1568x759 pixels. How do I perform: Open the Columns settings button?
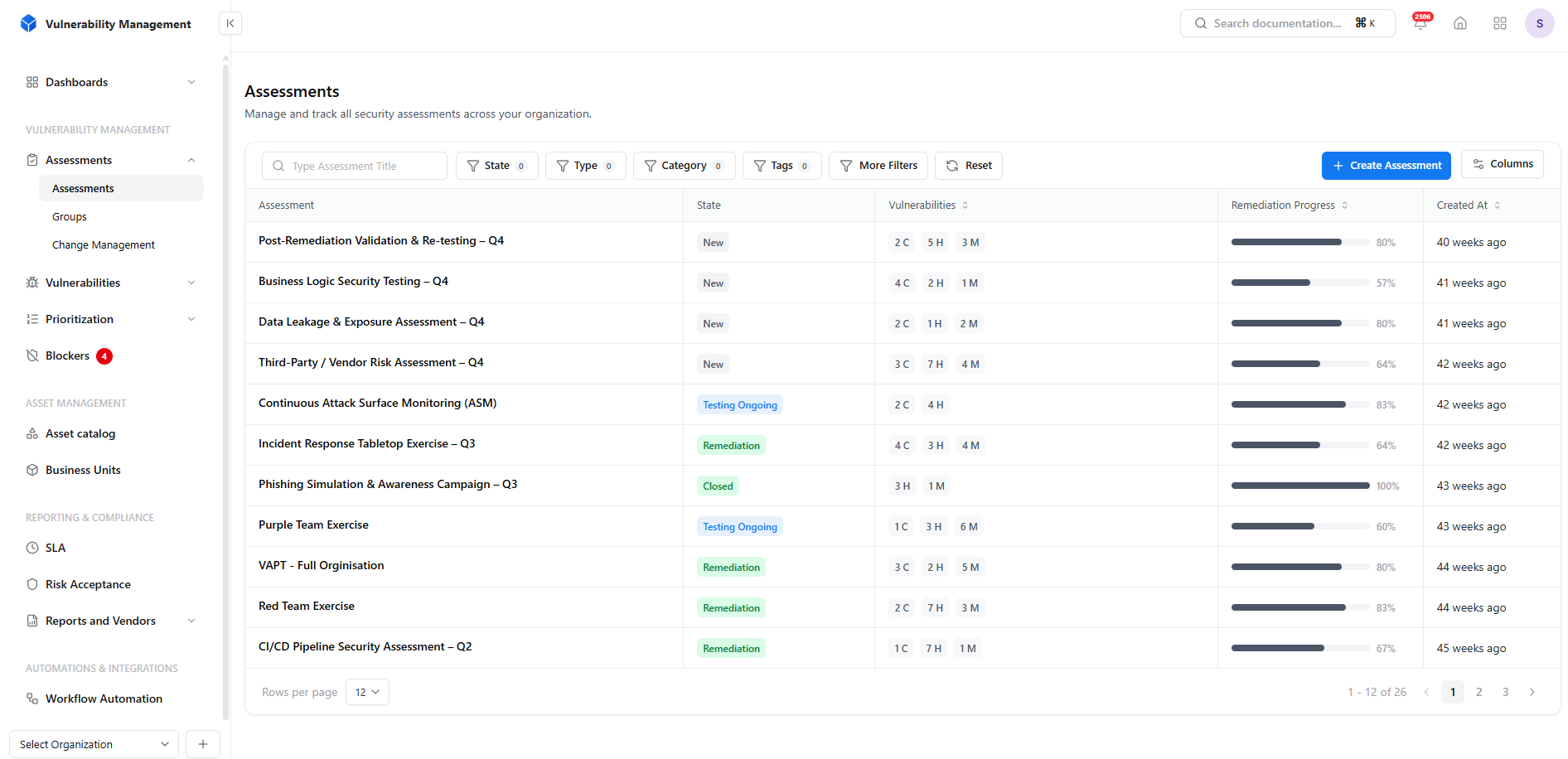(x=1502, y=164)
